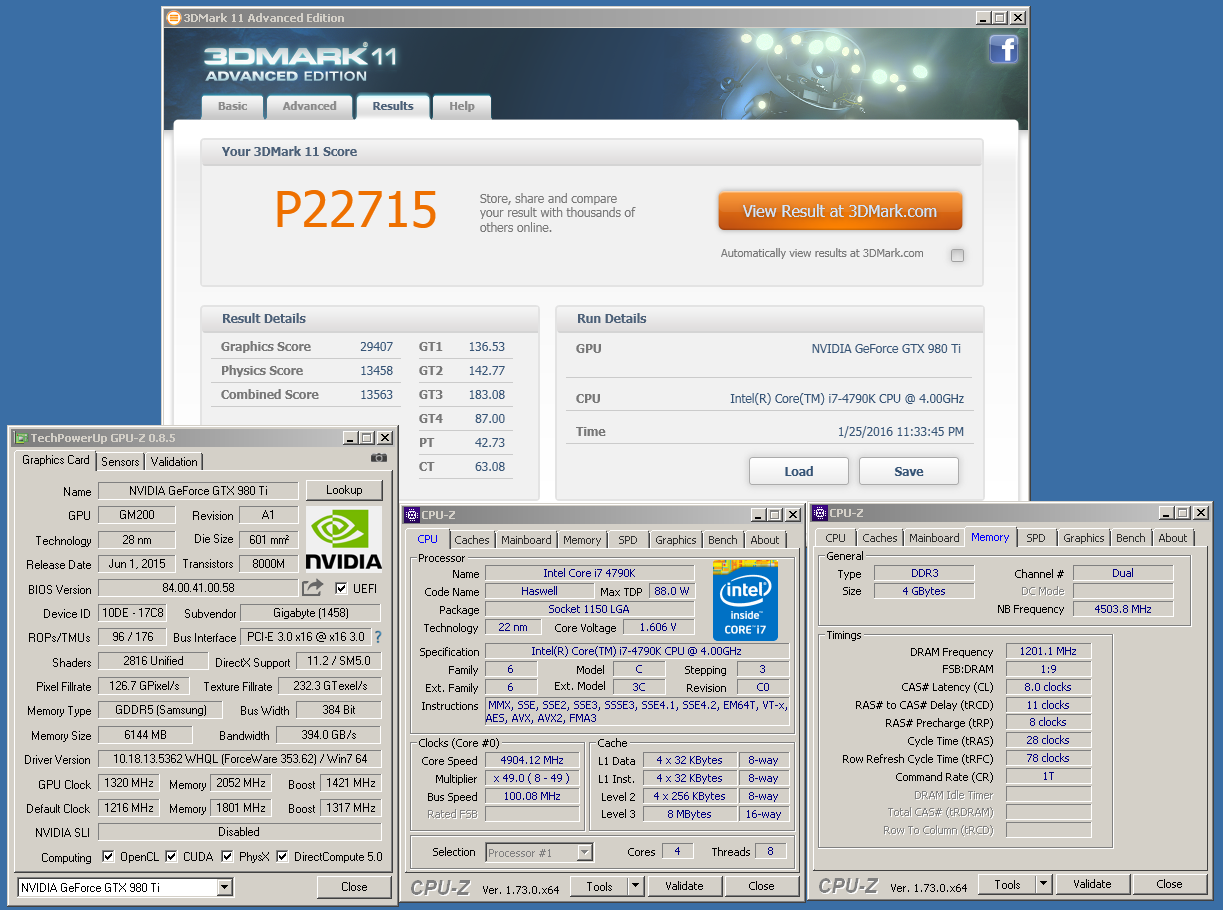Click the CPU-Z Memory window title icon

click(820, 512)
